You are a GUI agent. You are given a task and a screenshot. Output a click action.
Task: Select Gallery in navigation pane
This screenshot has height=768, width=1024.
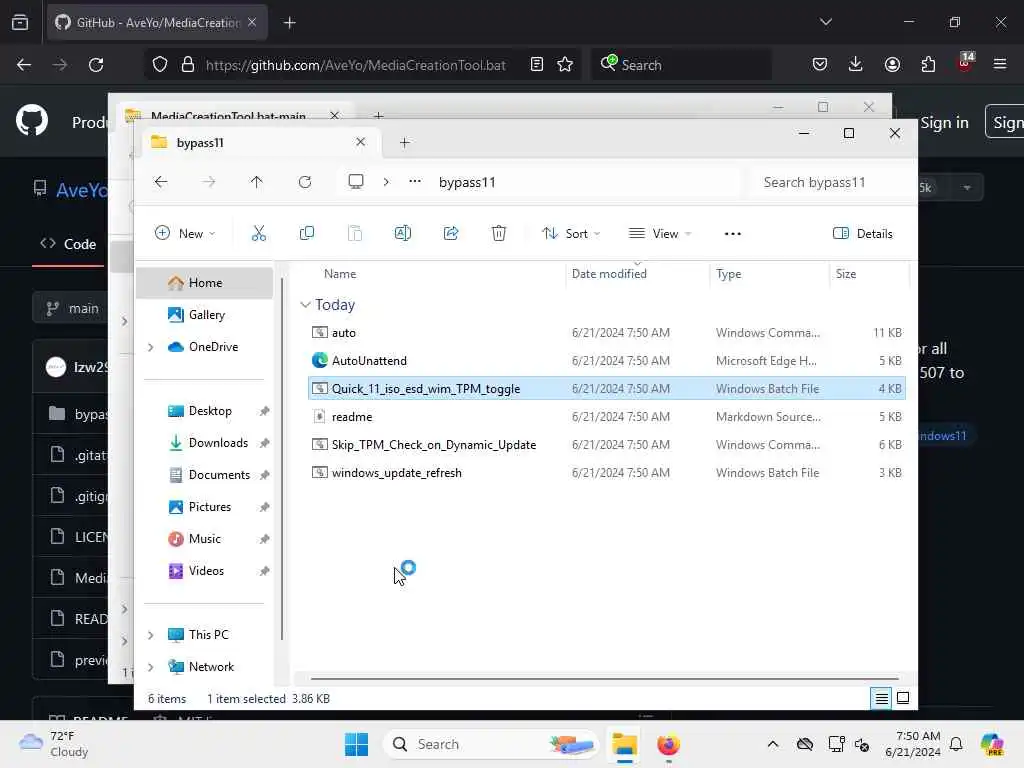pos(204,315)
